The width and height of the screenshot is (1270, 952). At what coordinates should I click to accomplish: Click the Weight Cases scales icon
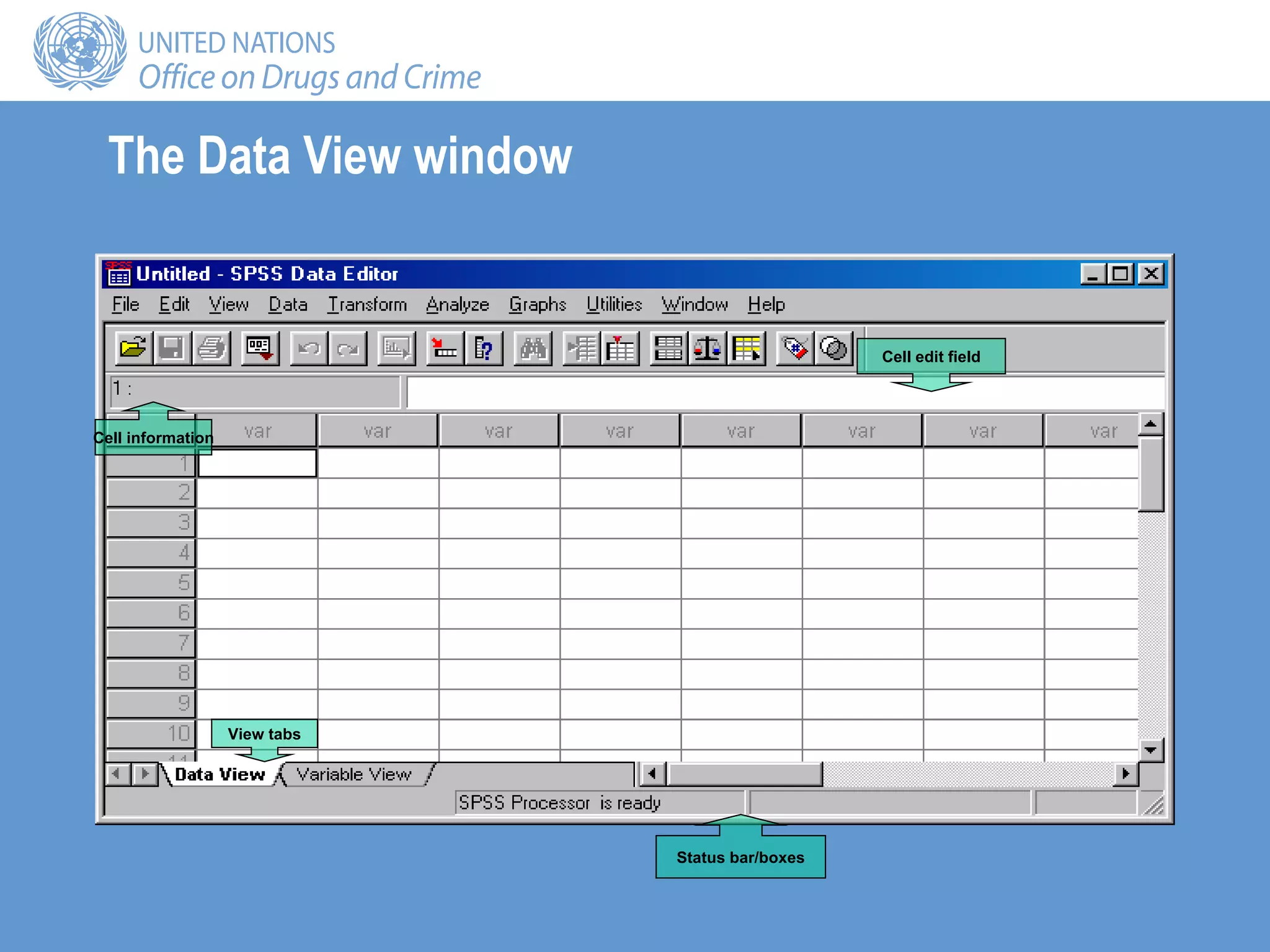(708, 348)
